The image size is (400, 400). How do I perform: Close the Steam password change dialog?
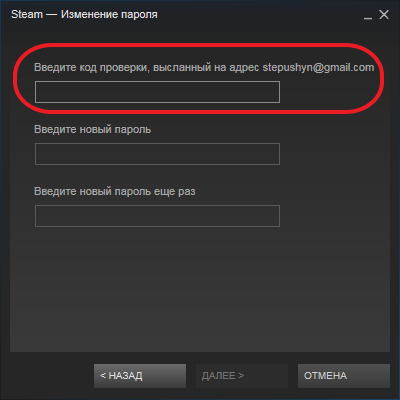384,15
